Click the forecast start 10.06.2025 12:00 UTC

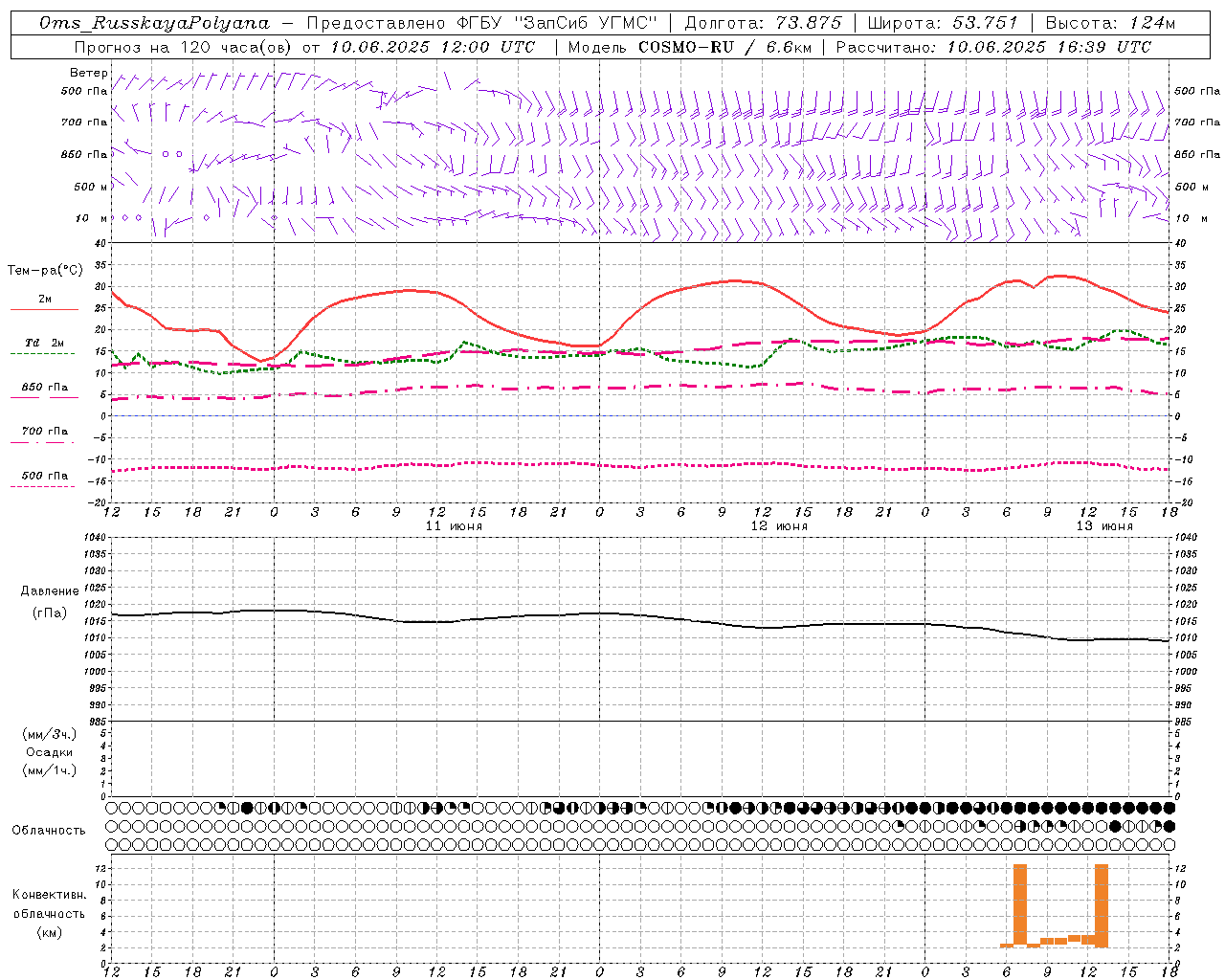(x=433, y=47)
